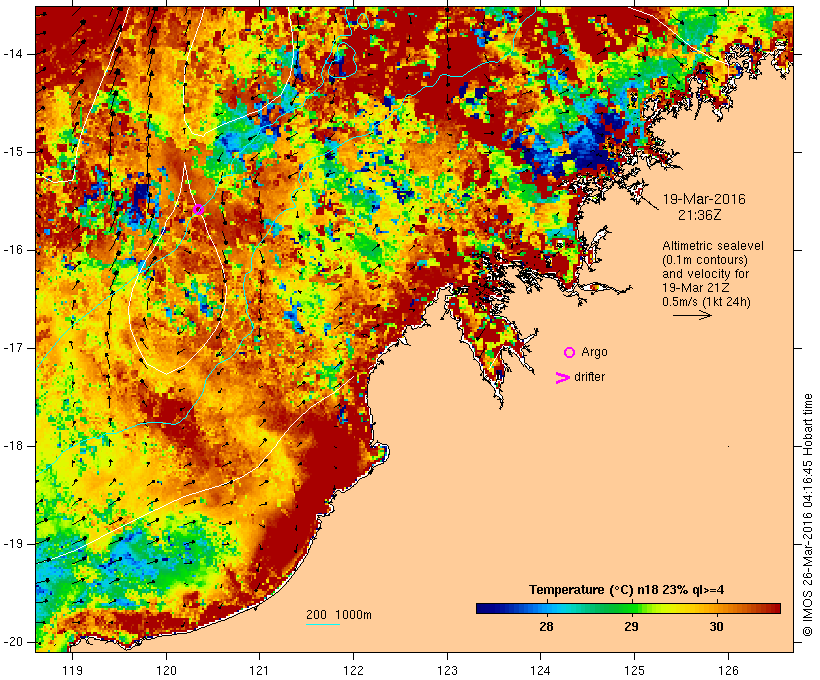
Task: Click the "Altimetric sealevel" caption line
Action: pyautogui.click(x=713, y=246)
